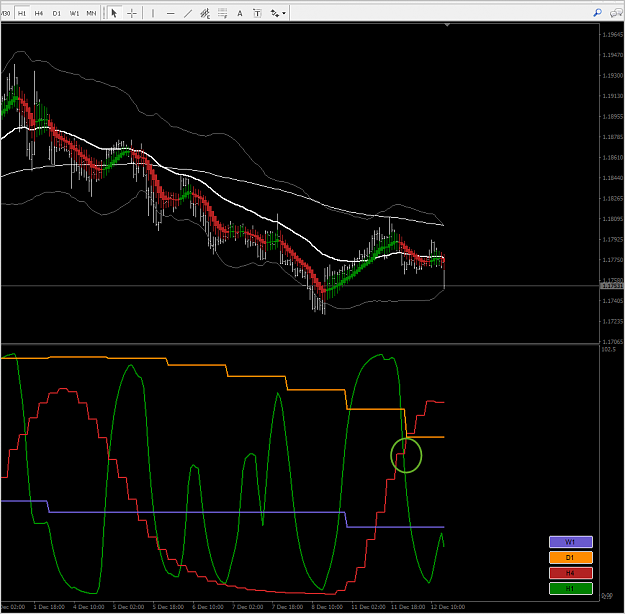625x614 pixels.
Task: Select the text 'A' tool
Action: click(240, 13)
